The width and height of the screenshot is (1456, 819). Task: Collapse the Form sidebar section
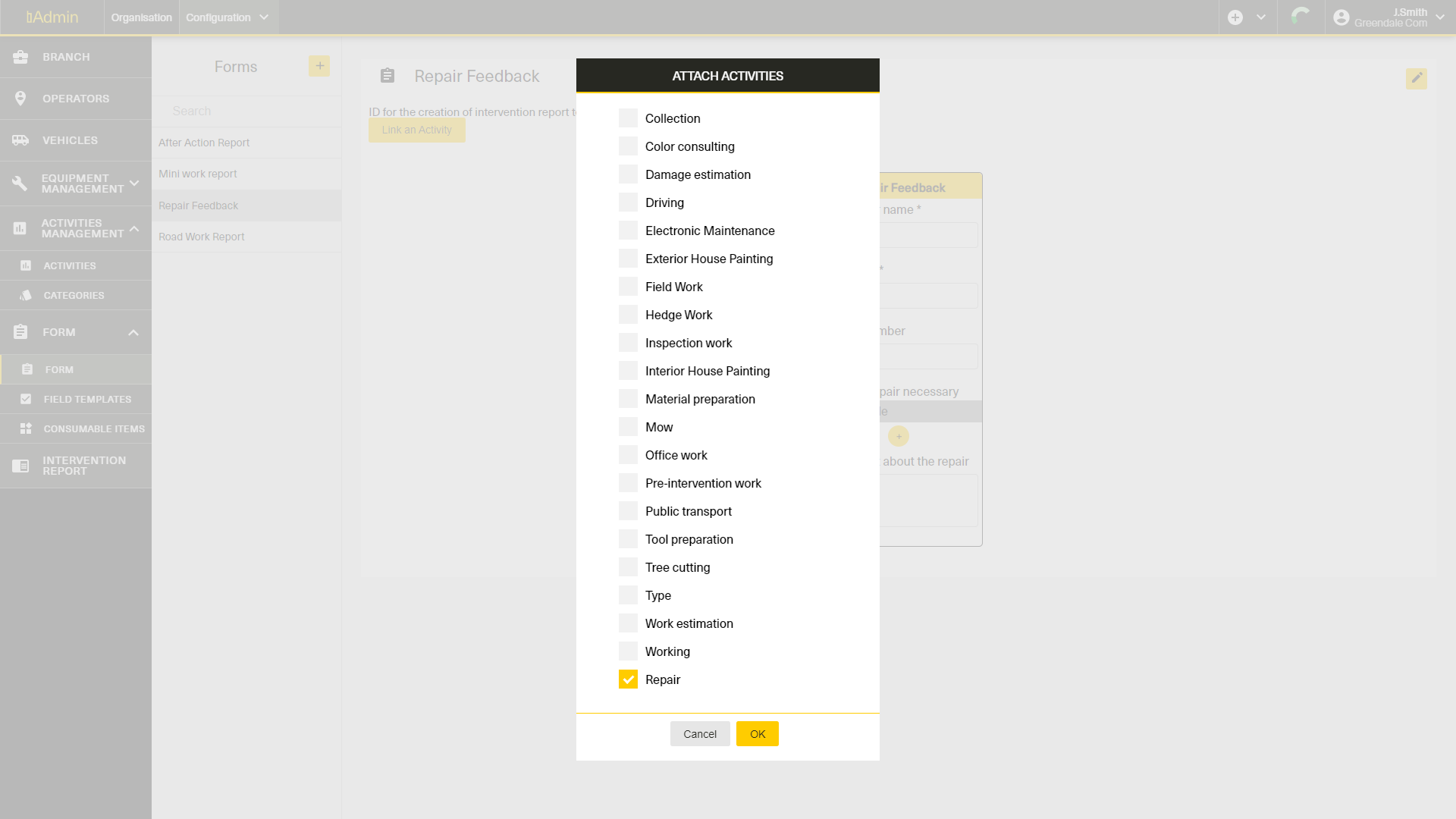133,332
